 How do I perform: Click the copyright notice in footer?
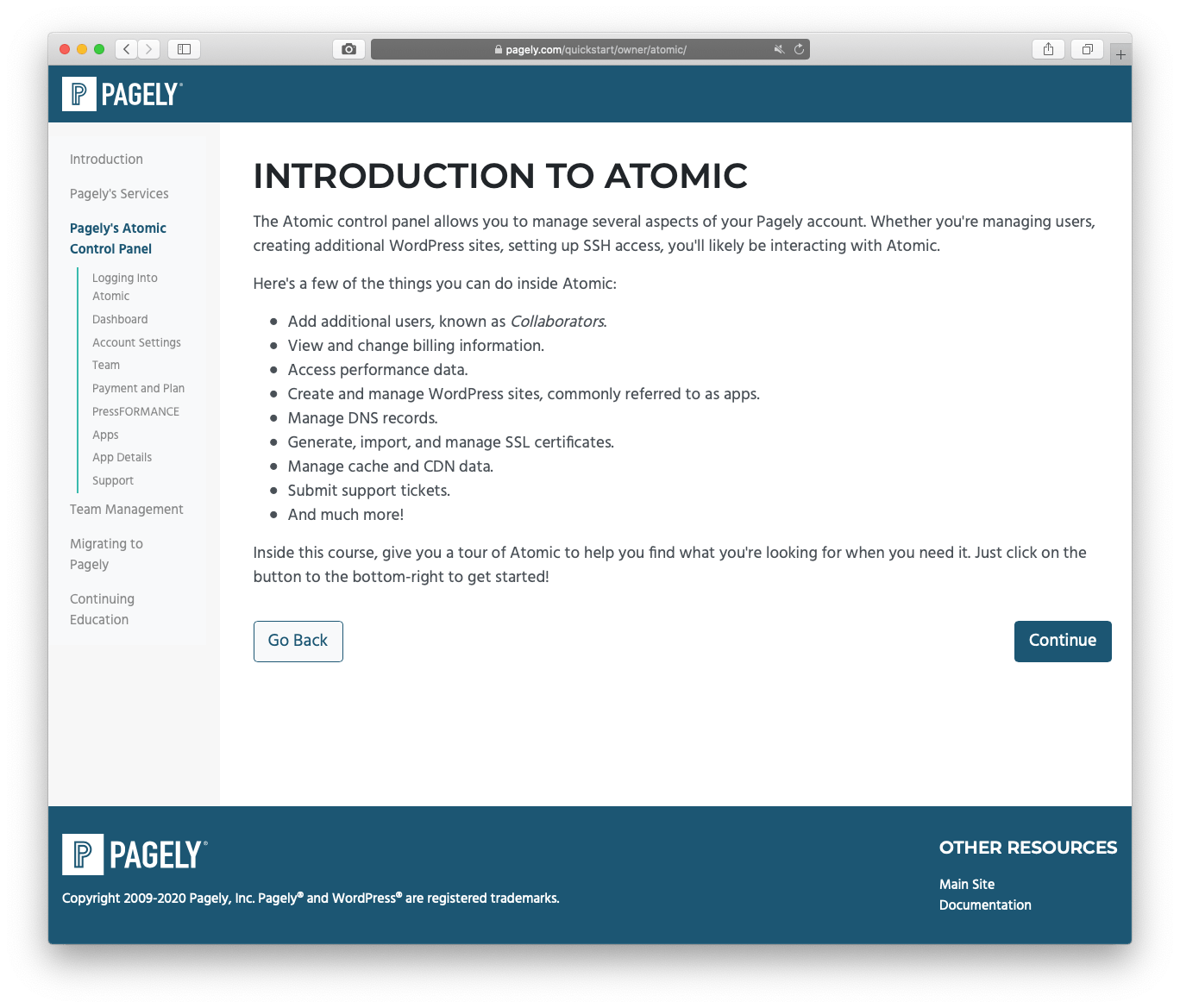click(x=311, y=898)
